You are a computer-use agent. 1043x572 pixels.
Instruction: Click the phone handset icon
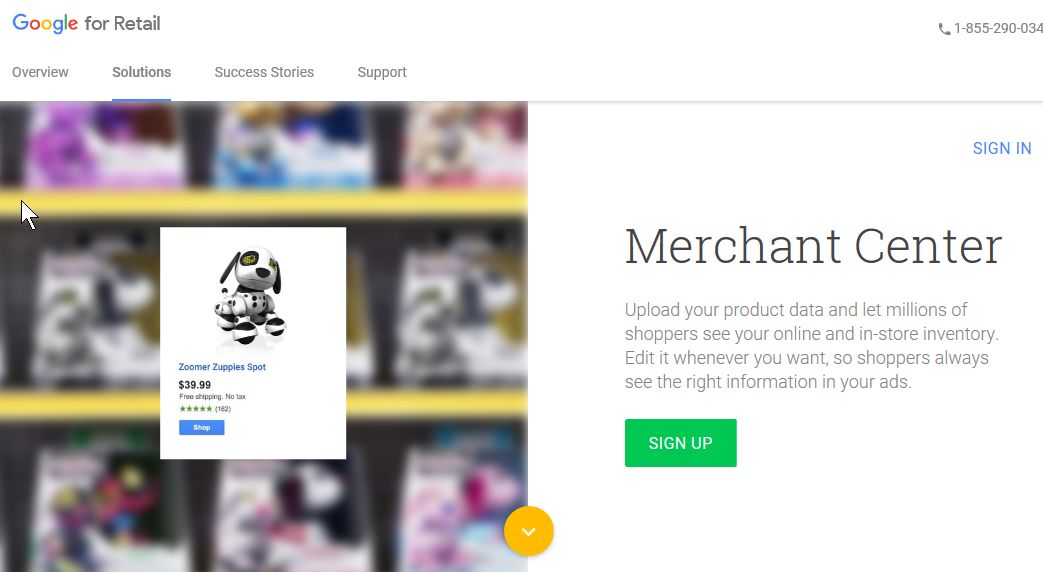(944, 29)
